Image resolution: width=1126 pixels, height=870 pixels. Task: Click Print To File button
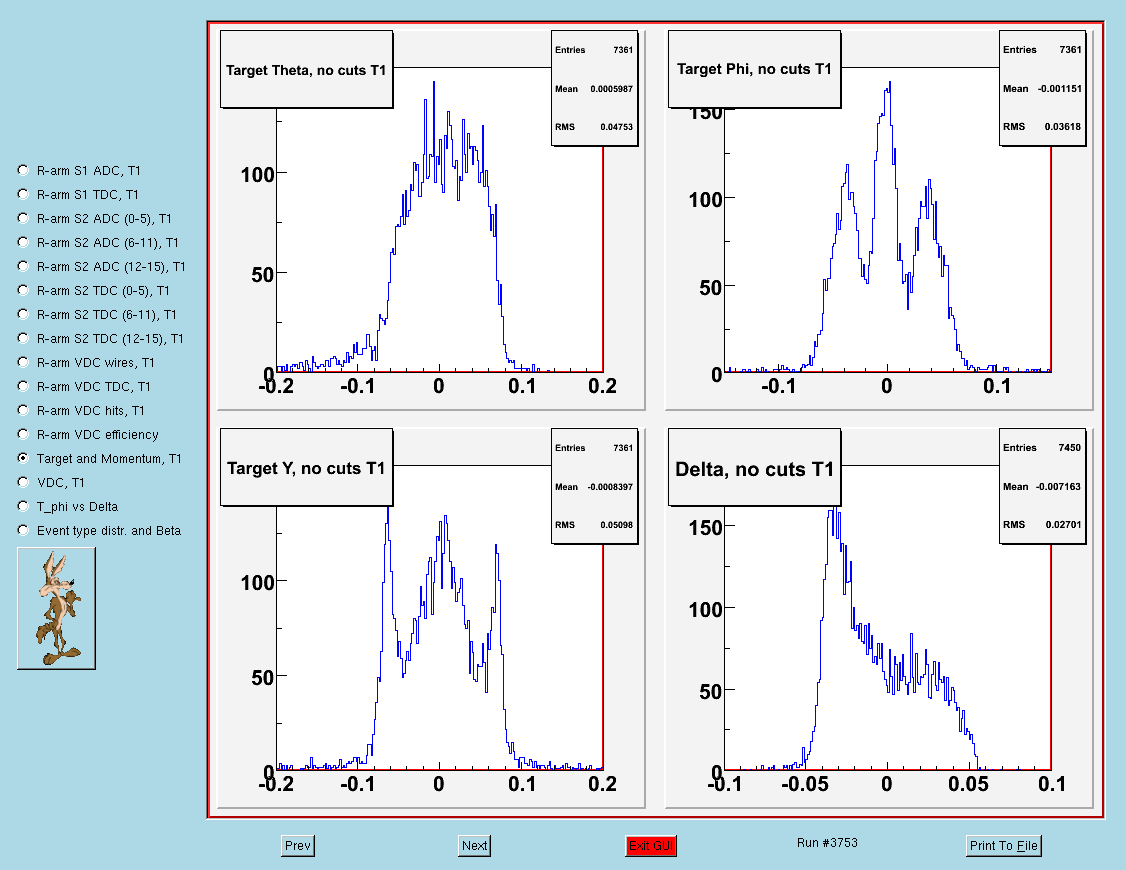coord(1004,846)
